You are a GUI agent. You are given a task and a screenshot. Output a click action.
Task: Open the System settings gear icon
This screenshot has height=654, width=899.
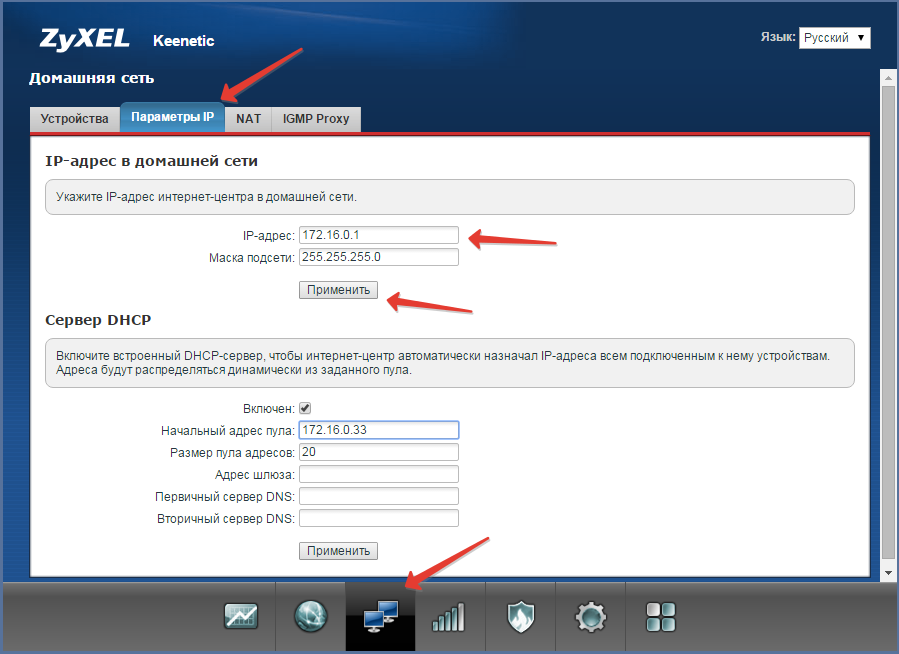(590, 617)
